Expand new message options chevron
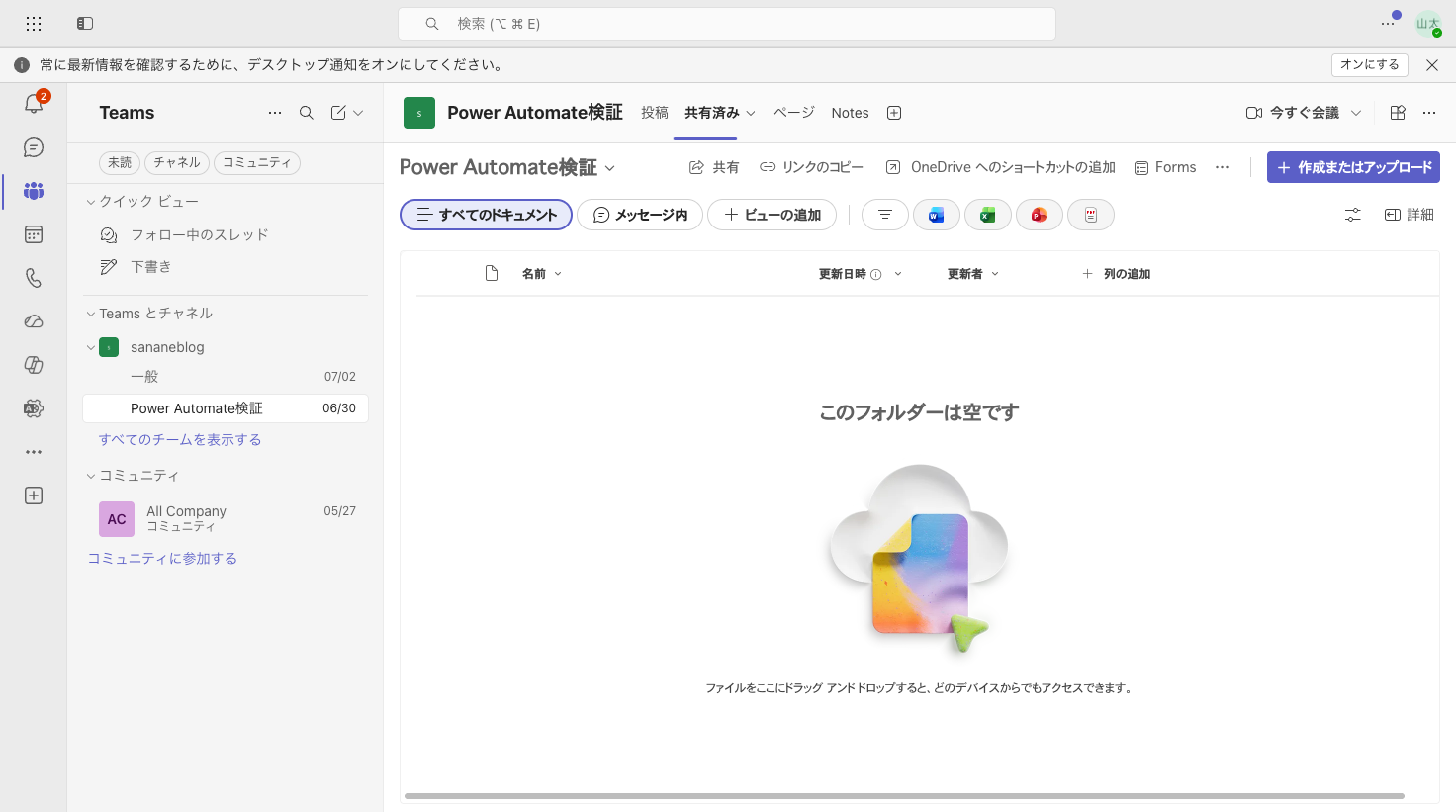The width and height of the screenshot is (1456, 812). click(x=358, y=113)
